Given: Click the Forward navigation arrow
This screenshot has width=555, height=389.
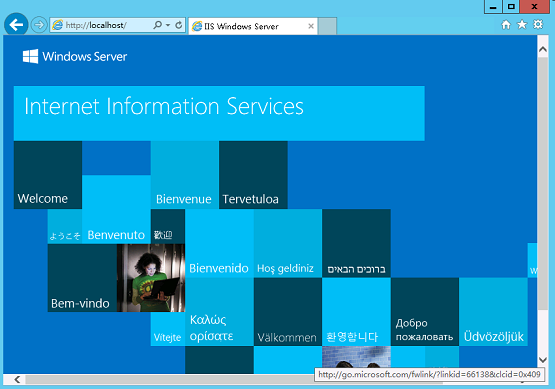Looking at the screenshot, I should (39, 25).
